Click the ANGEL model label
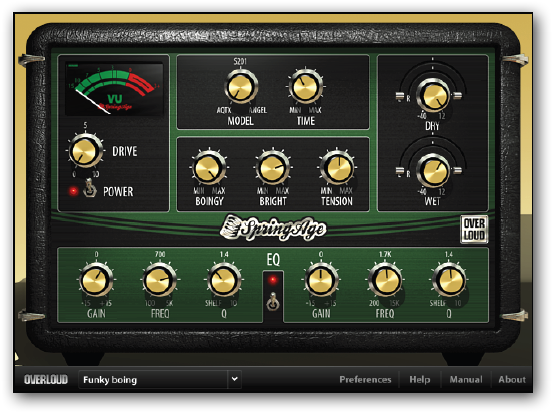 click(x=258, y=110)
